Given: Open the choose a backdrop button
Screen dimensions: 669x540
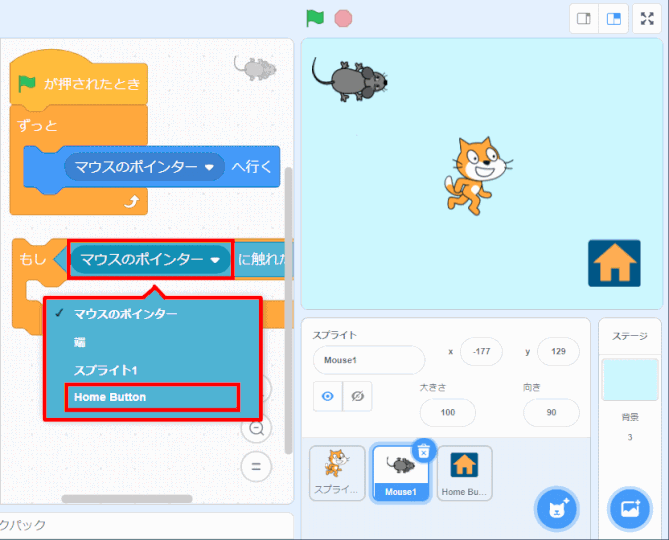Looking at the screenshot, I should pyautogui.click(x=630, y=509).
